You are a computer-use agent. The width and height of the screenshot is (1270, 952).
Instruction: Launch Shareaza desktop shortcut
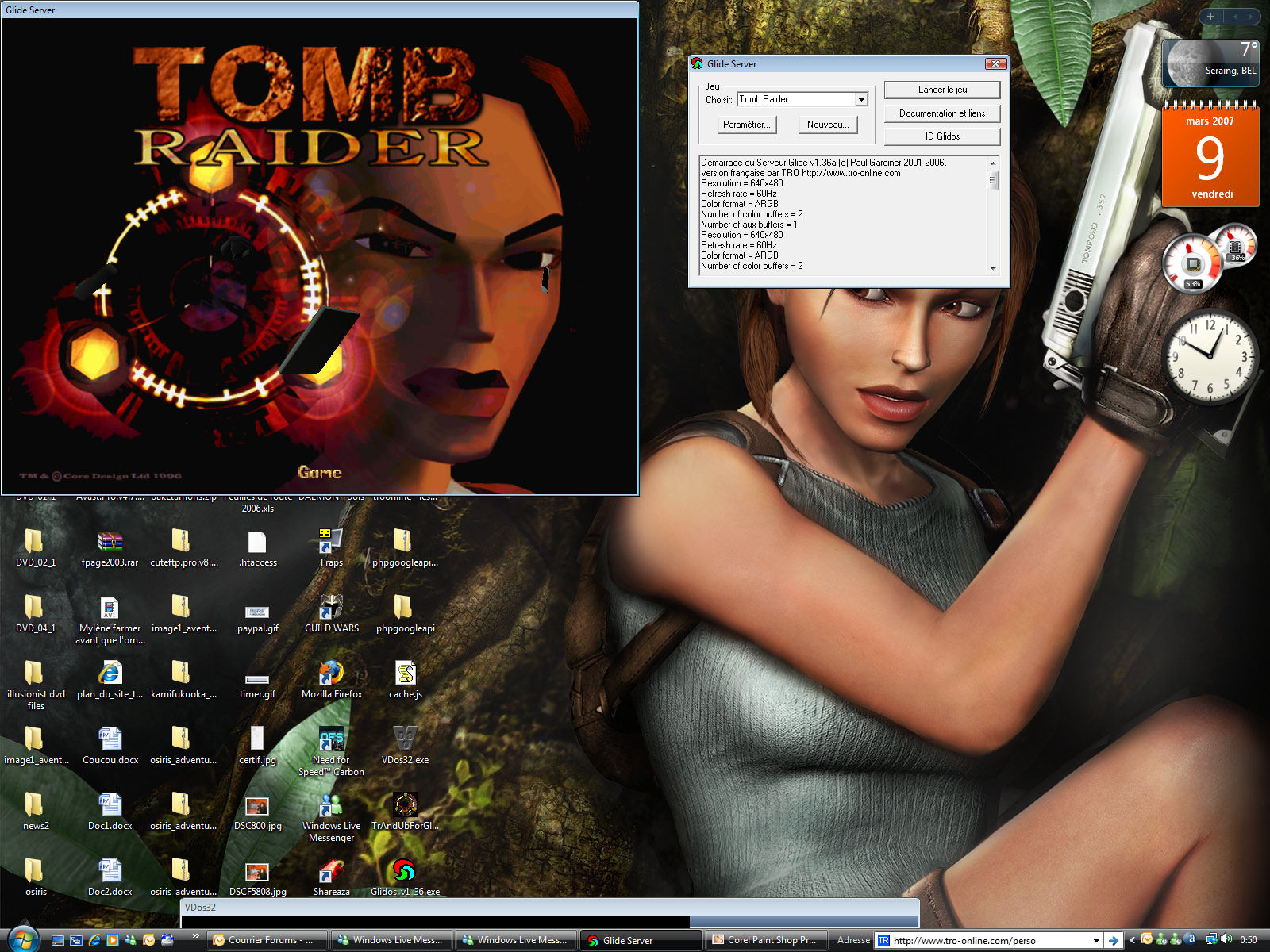pos(331,877)
